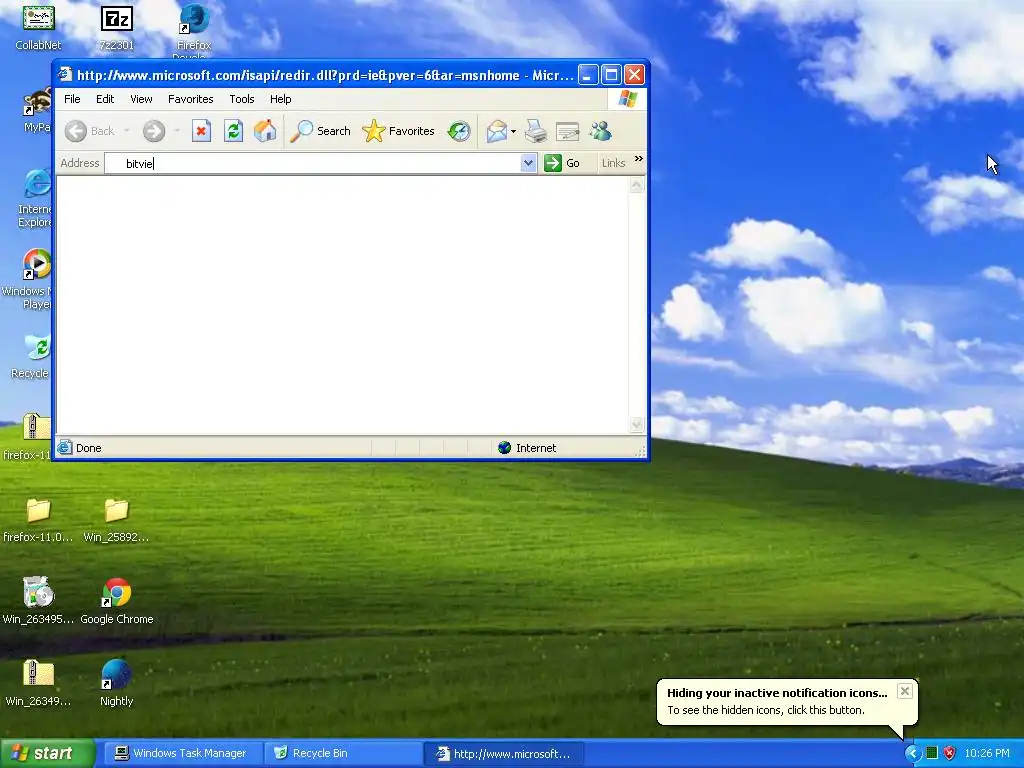
Task: Click into the Address field containing bitvie
Action: [313, 163]
